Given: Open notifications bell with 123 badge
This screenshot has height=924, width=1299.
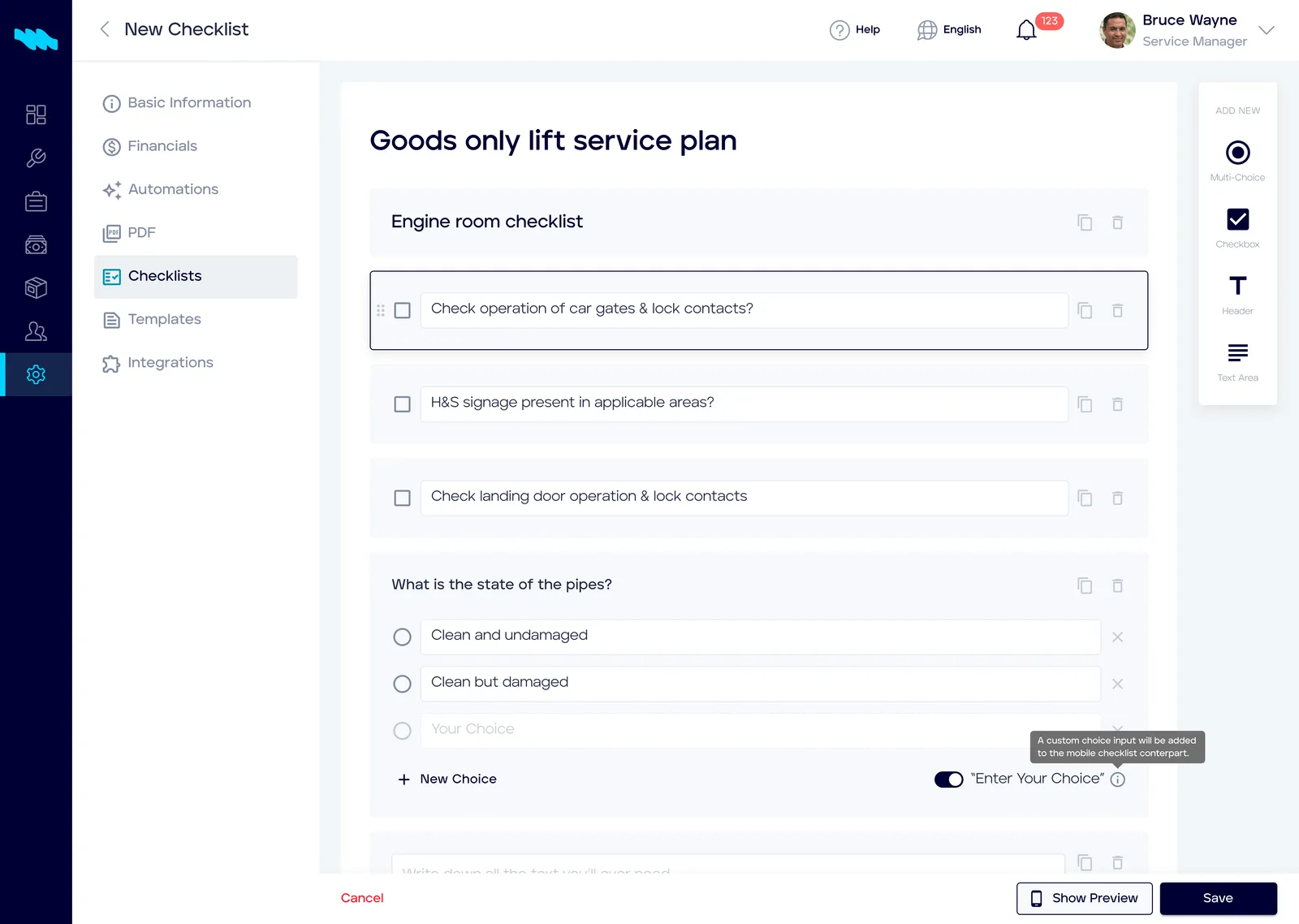Looking at the screenshot, I should (1027, 30).
